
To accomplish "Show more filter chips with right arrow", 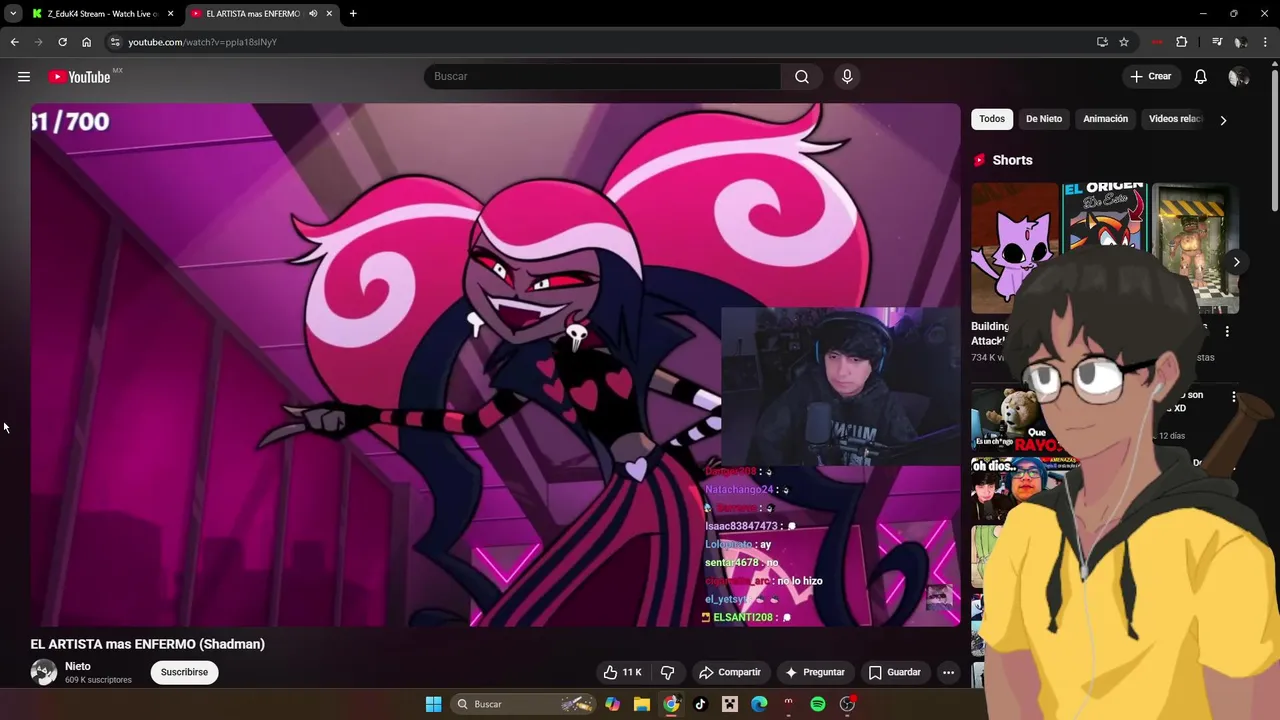I will [x=1223, y=120].
